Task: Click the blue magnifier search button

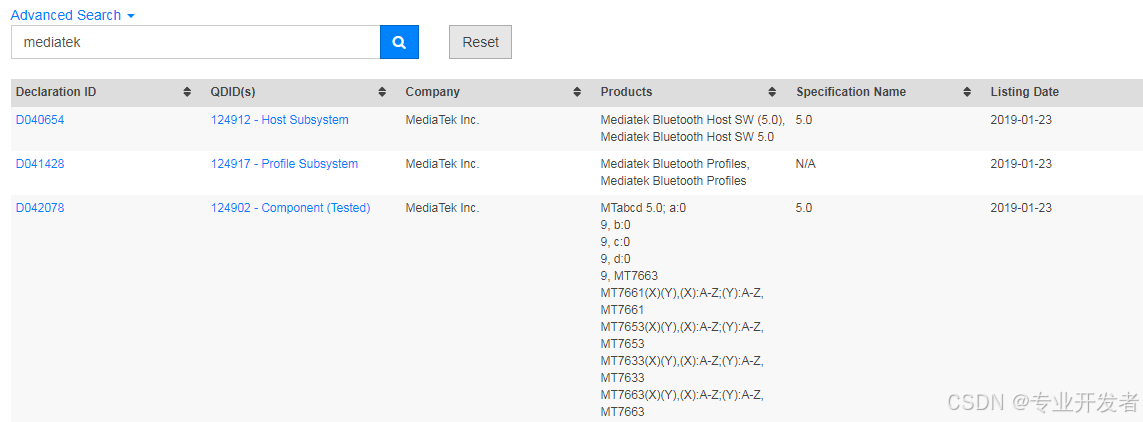Action: tap(399, 42)
